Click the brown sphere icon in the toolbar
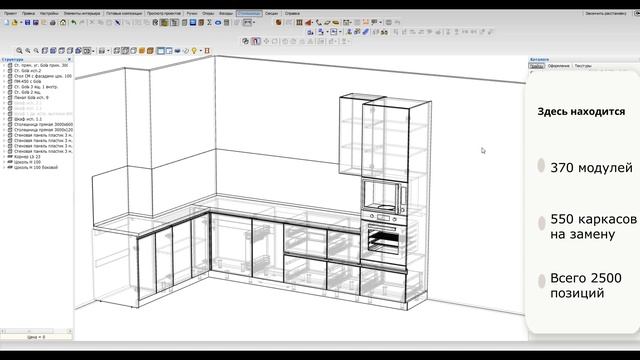The height and width of the screenshot is (360, 640). pyautogui.click(x=279, y=22)
